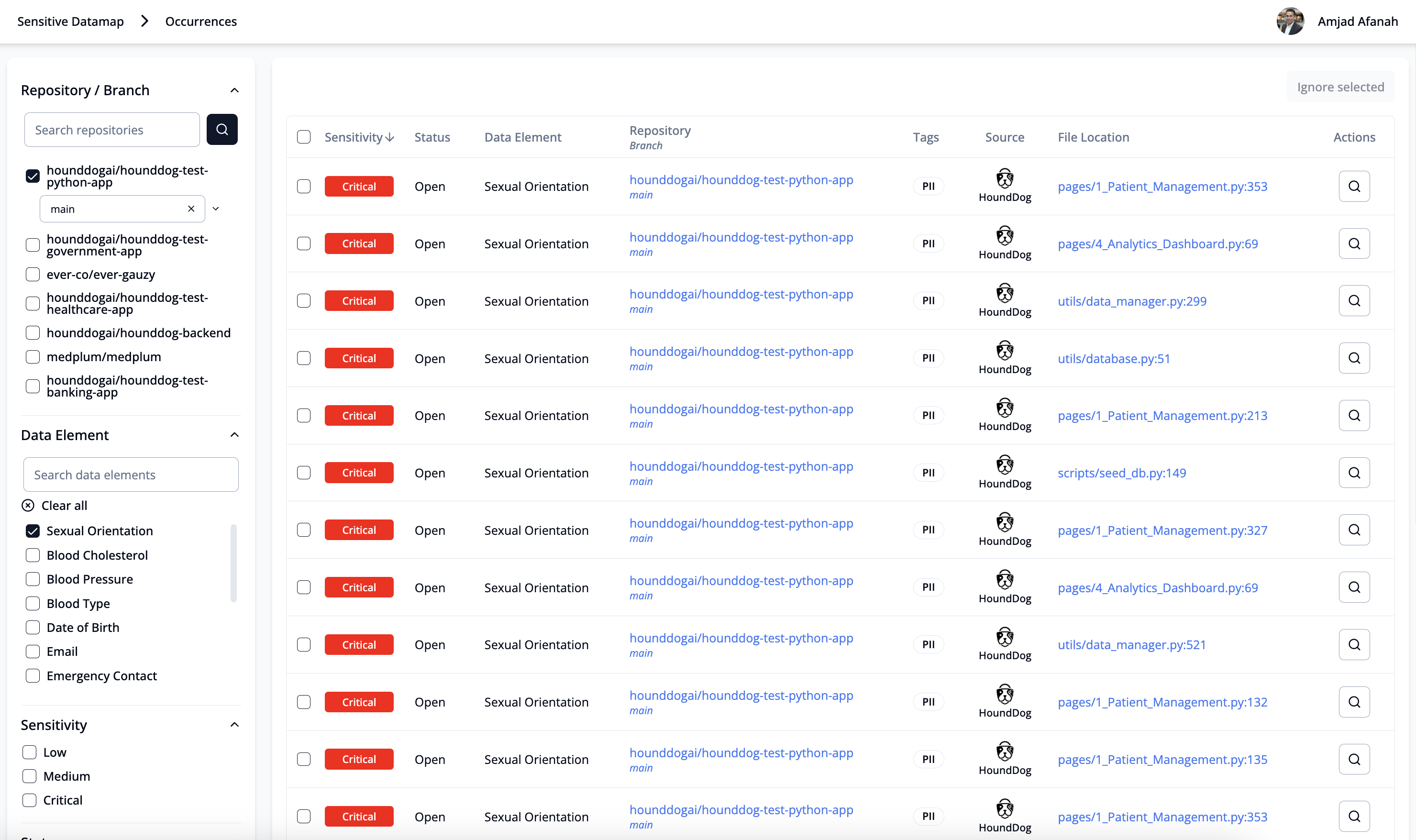Viewport: 1416px width, 840px height.
Task: Click the Sensitivity column sort arrow
Action: pos(389,138)
